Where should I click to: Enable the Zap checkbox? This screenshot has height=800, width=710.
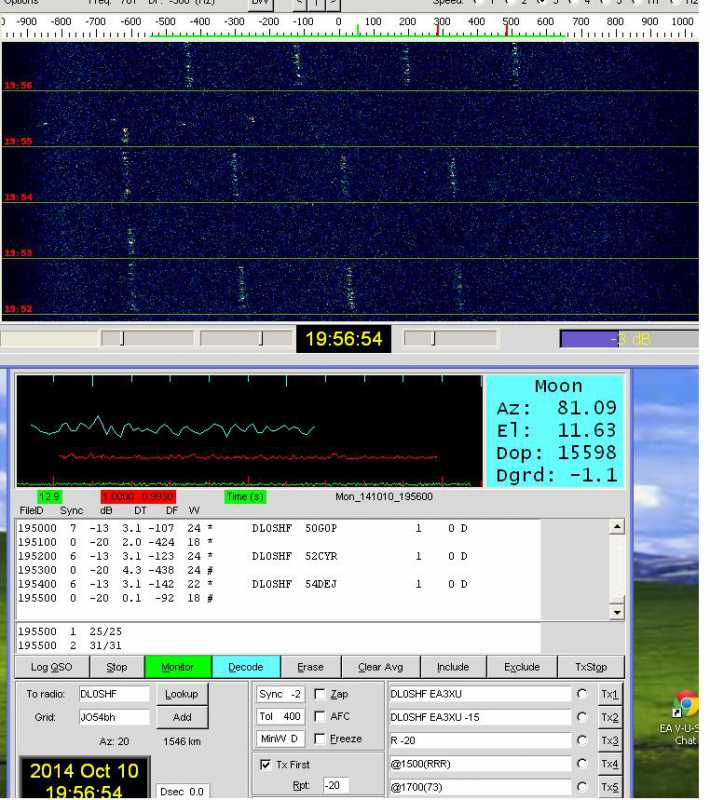click(320, 694)
